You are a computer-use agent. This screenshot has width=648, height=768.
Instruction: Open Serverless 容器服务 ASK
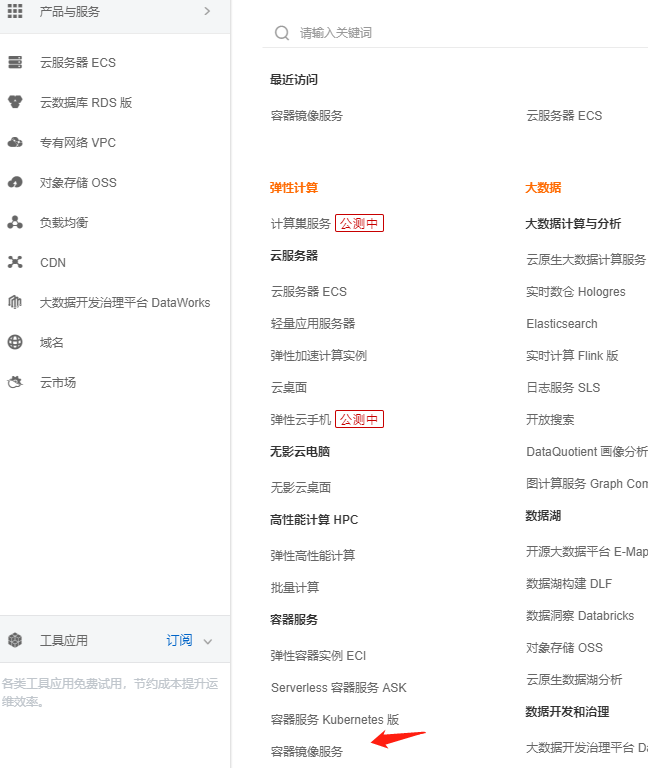[338, 688]
